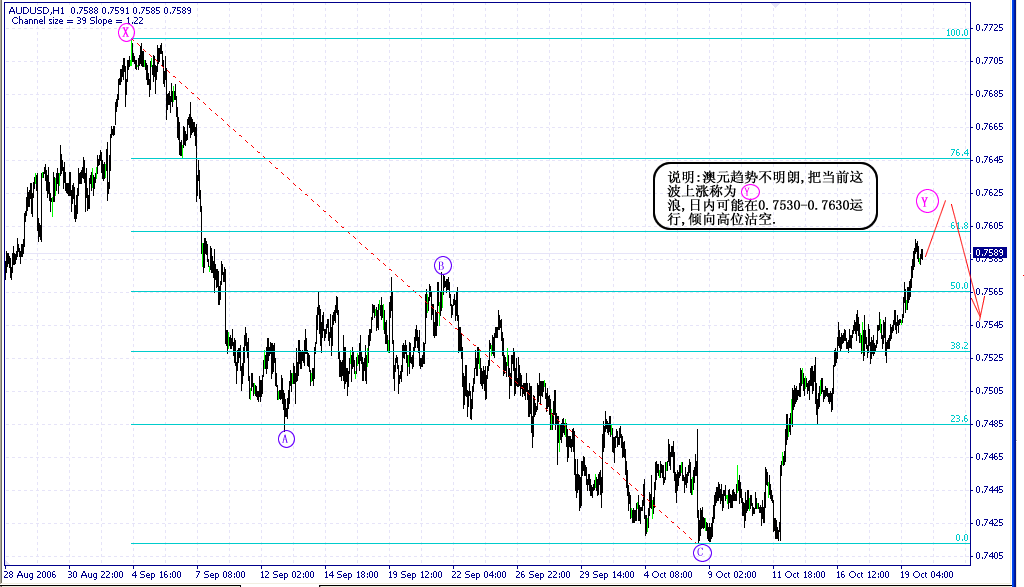Viewport: 1024px width, 587px height.
Task: Click the 0.7445 price axis value
Action: (989, 490)
